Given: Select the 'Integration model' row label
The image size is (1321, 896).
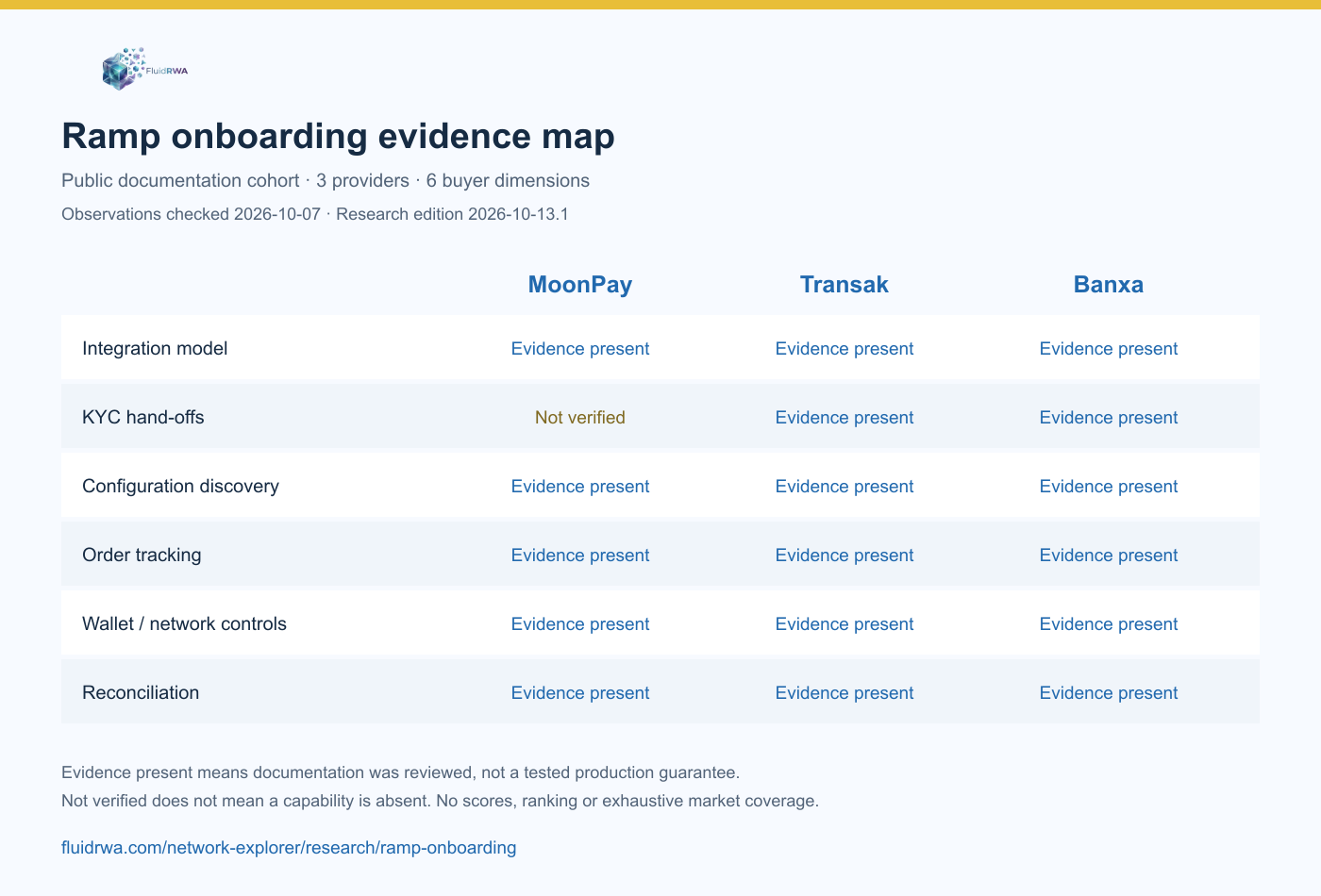Looking at the screenshot, I should point(155,348).
